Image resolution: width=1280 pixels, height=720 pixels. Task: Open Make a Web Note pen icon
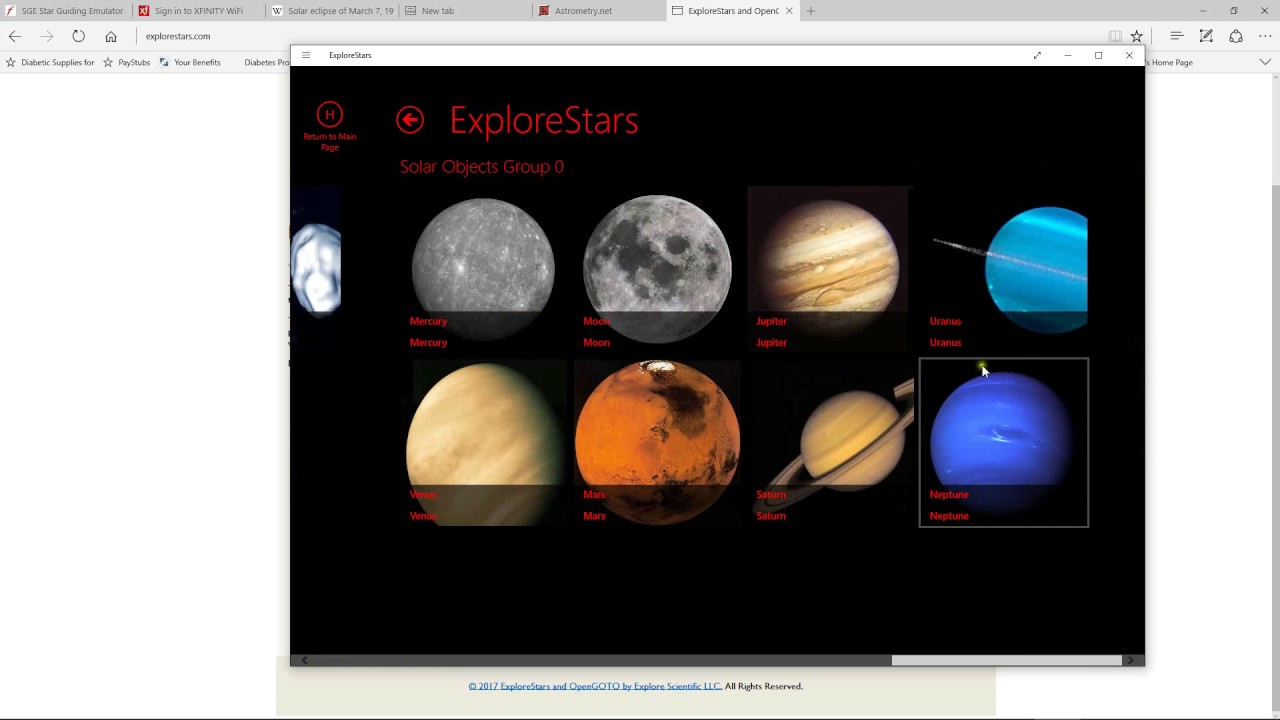(1206, 36)
